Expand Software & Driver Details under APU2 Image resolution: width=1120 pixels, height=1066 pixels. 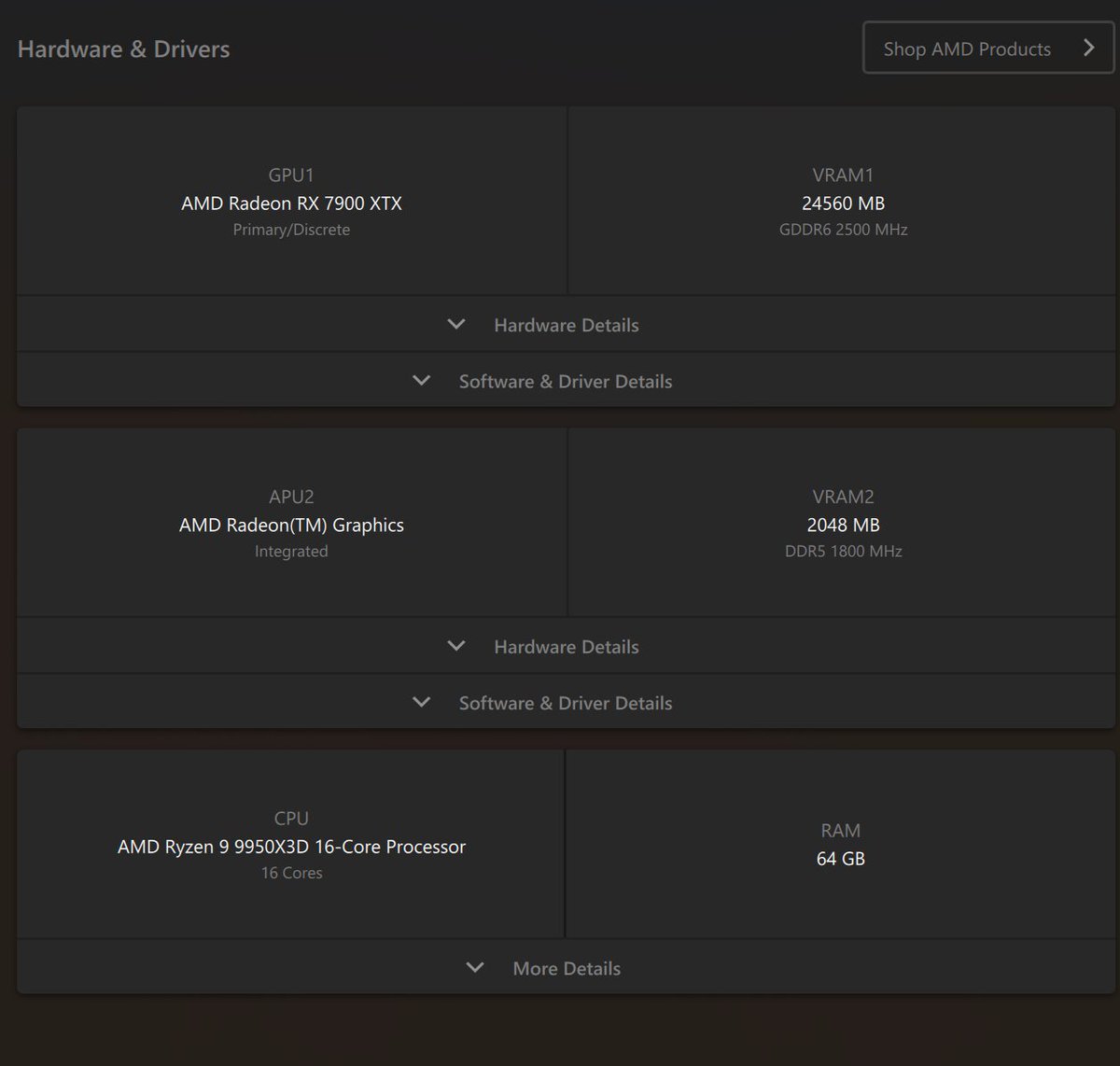[566, 703]
